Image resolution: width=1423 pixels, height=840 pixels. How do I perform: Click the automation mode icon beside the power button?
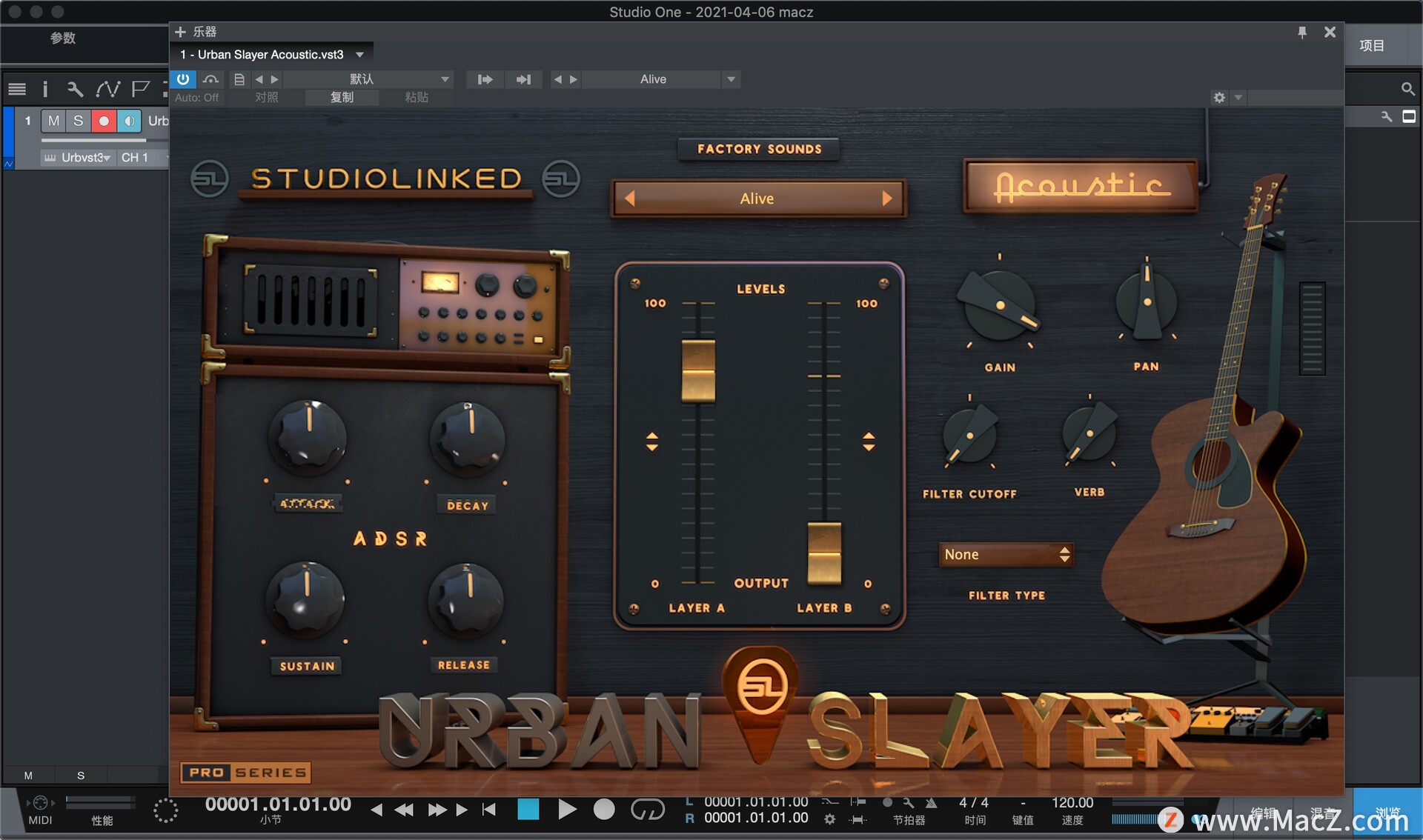click(211, 79)
